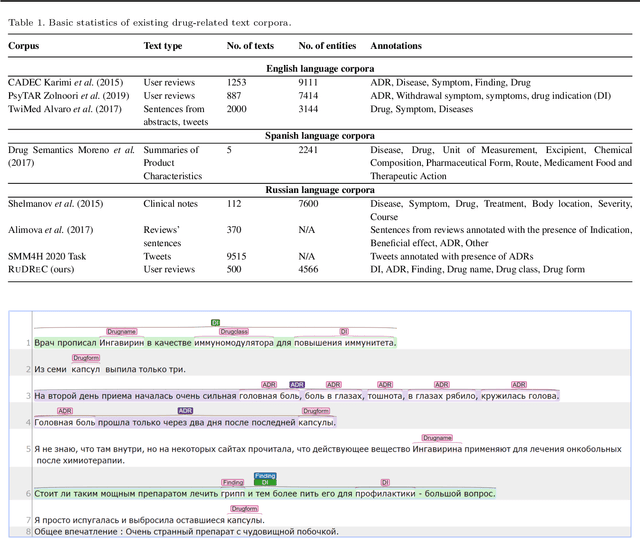Click the Drugform tag above капсулы in sentence 4

(x=316, y=411)
